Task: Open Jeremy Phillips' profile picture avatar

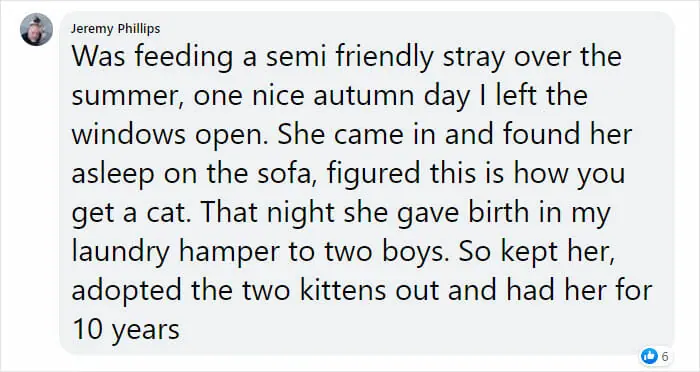Action: tap(37, 29)
